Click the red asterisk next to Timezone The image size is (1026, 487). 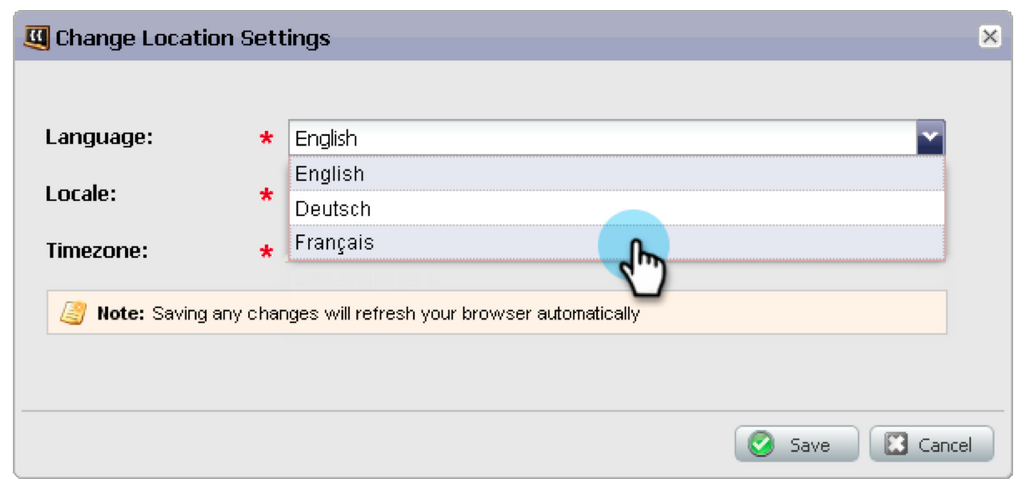pos(266,253)
